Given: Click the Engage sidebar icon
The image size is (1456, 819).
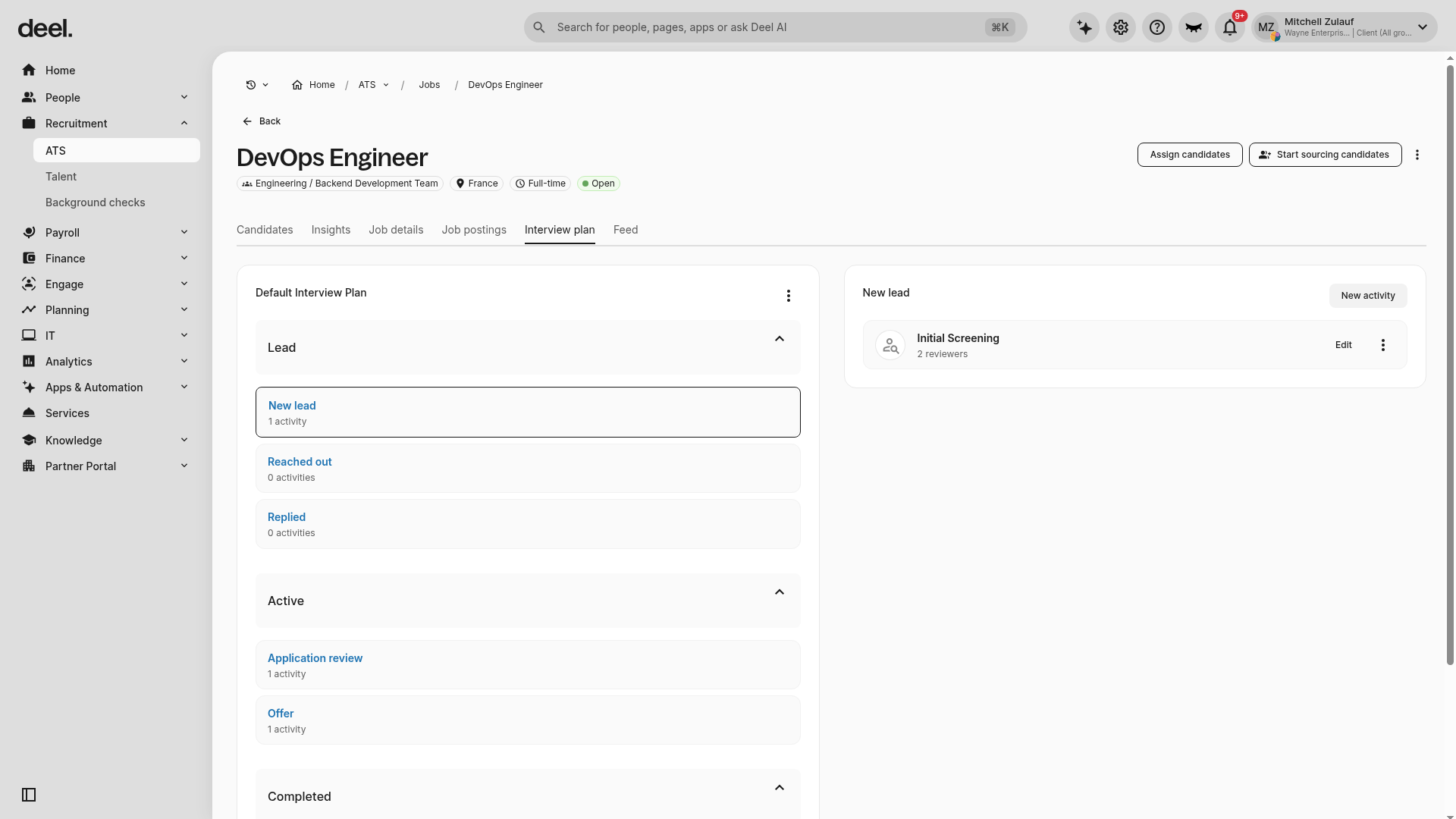Looking at the screenshot, I should tap(29, 284).
